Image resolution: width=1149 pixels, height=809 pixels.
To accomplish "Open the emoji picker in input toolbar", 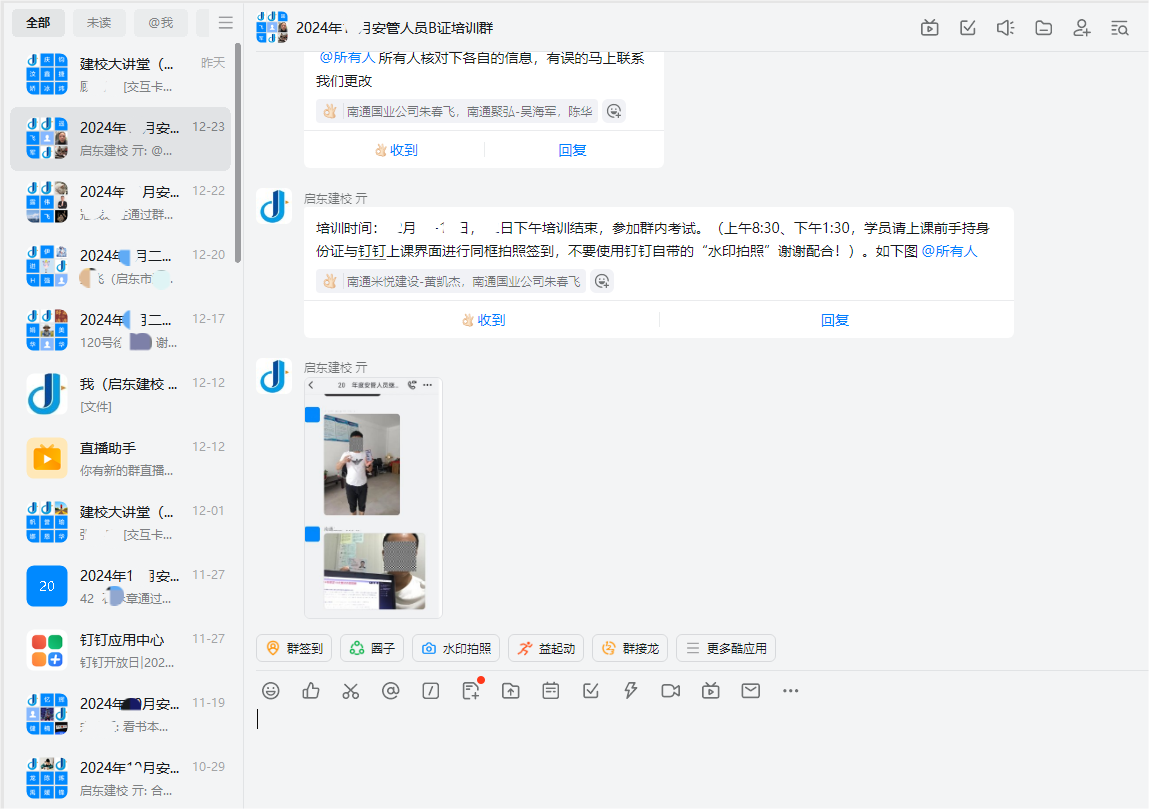I will [x=271, y=690].
